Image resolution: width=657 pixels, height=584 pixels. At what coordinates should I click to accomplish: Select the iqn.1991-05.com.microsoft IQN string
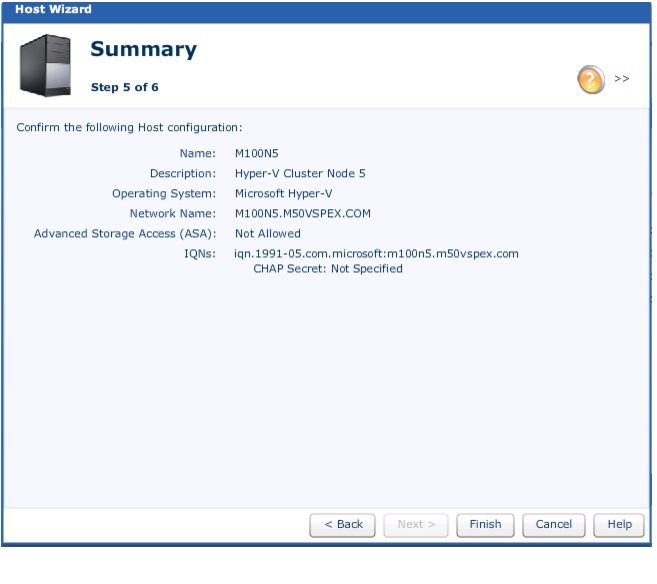[376, 254]
